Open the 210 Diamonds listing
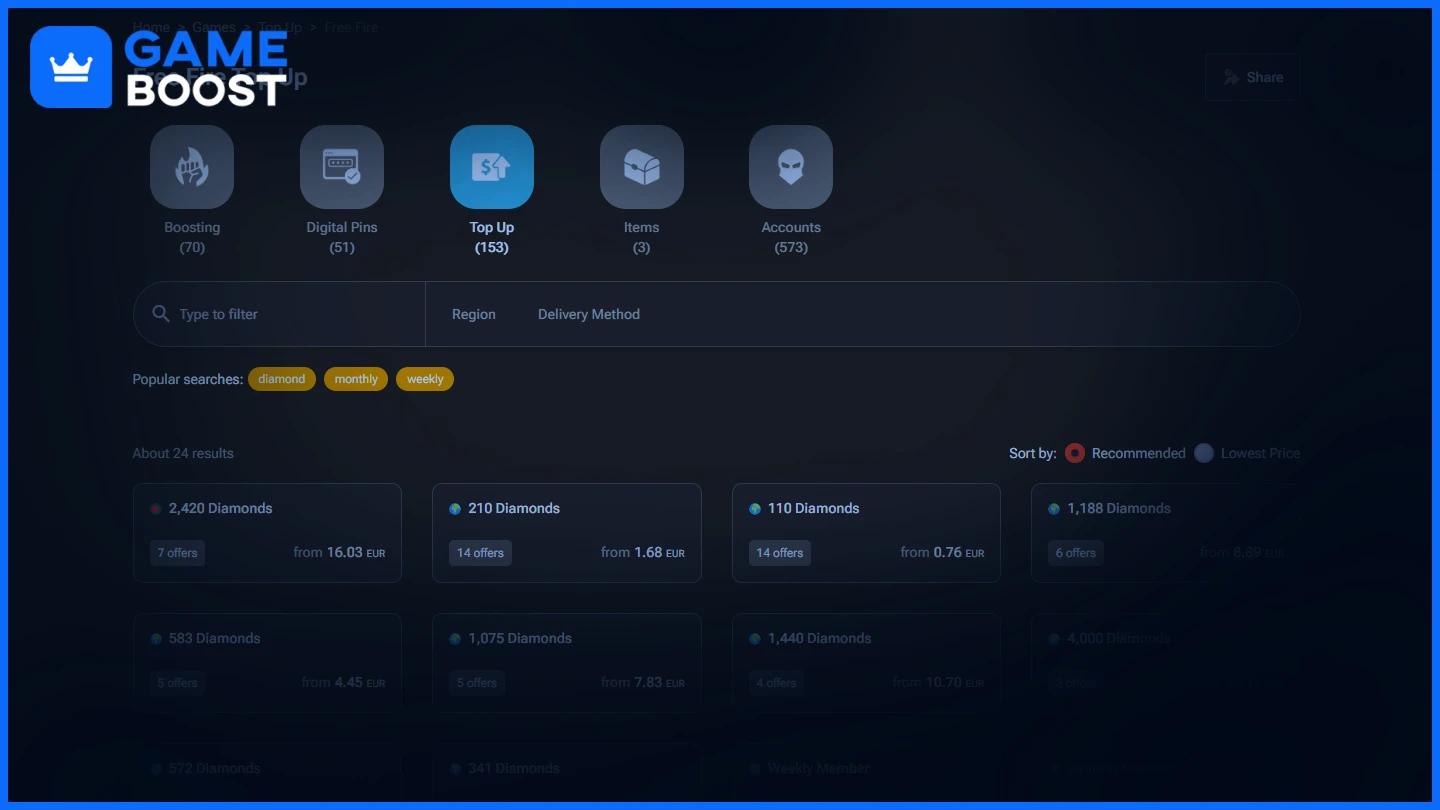The height and width of the screenshot is (810, 1440). pyautogui.click(x=567, y=533)
